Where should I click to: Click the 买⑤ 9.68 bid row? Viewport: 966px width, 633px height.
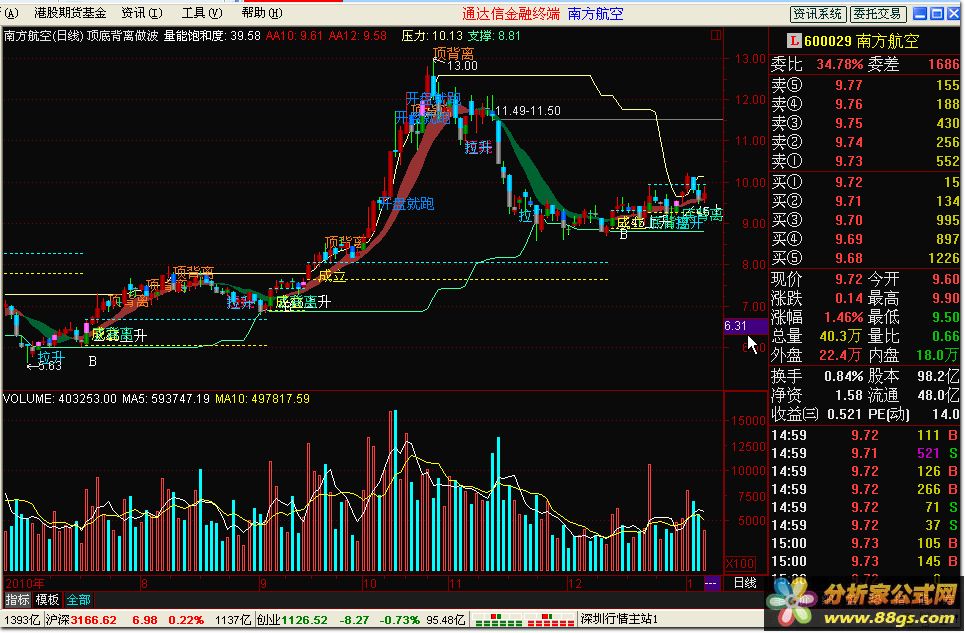click(x=865, y=259)
